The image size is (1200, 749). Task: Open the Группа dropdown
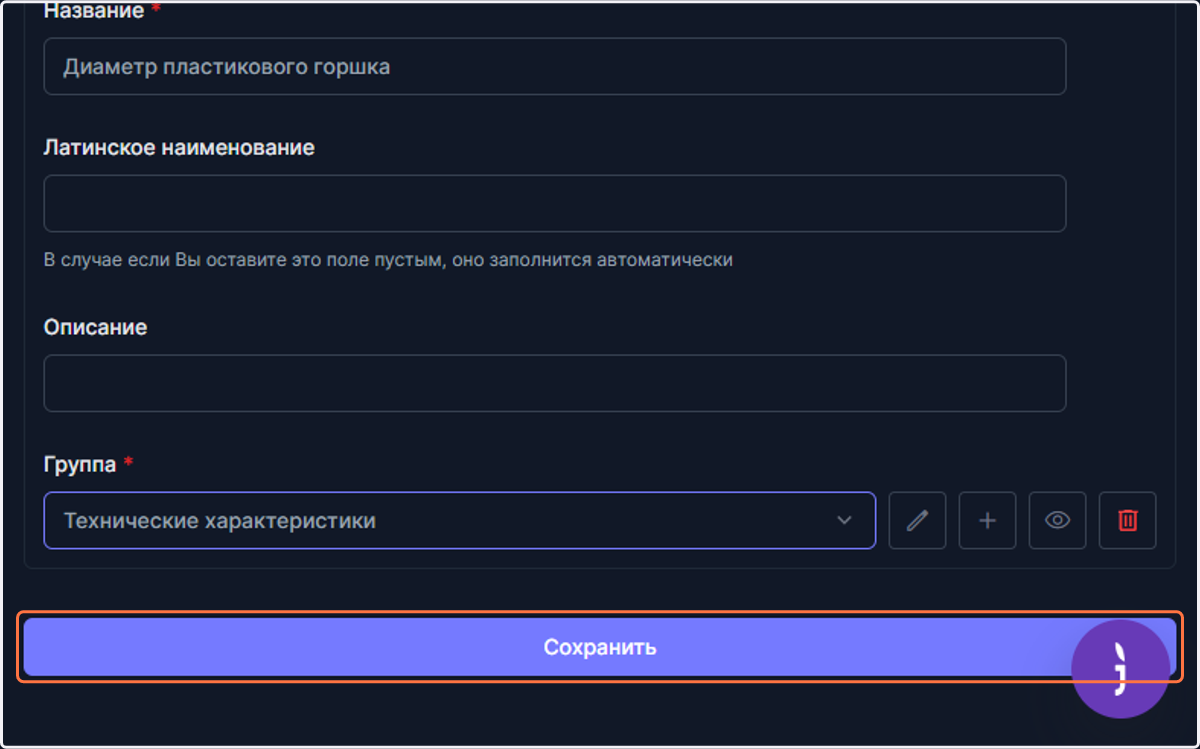460,520
